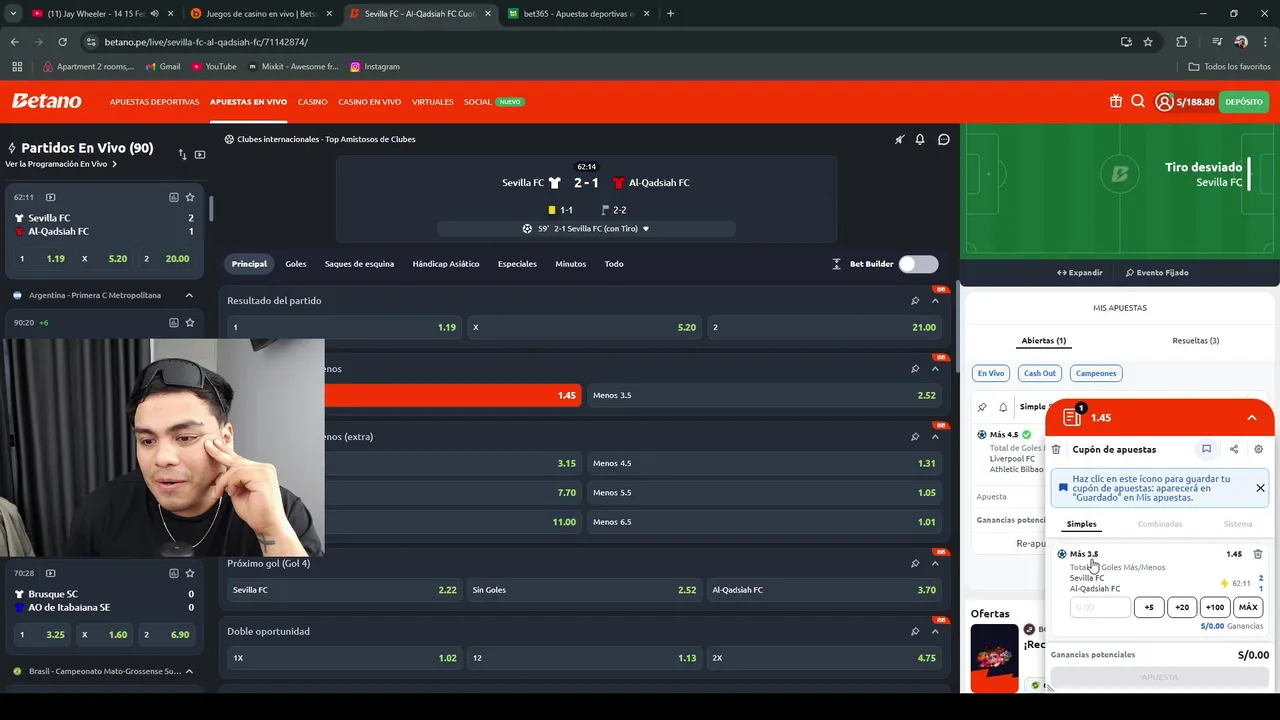Open stats icon on the 90:20 match card
This screenshot has width=1280, height=720.
pos(173,322)
